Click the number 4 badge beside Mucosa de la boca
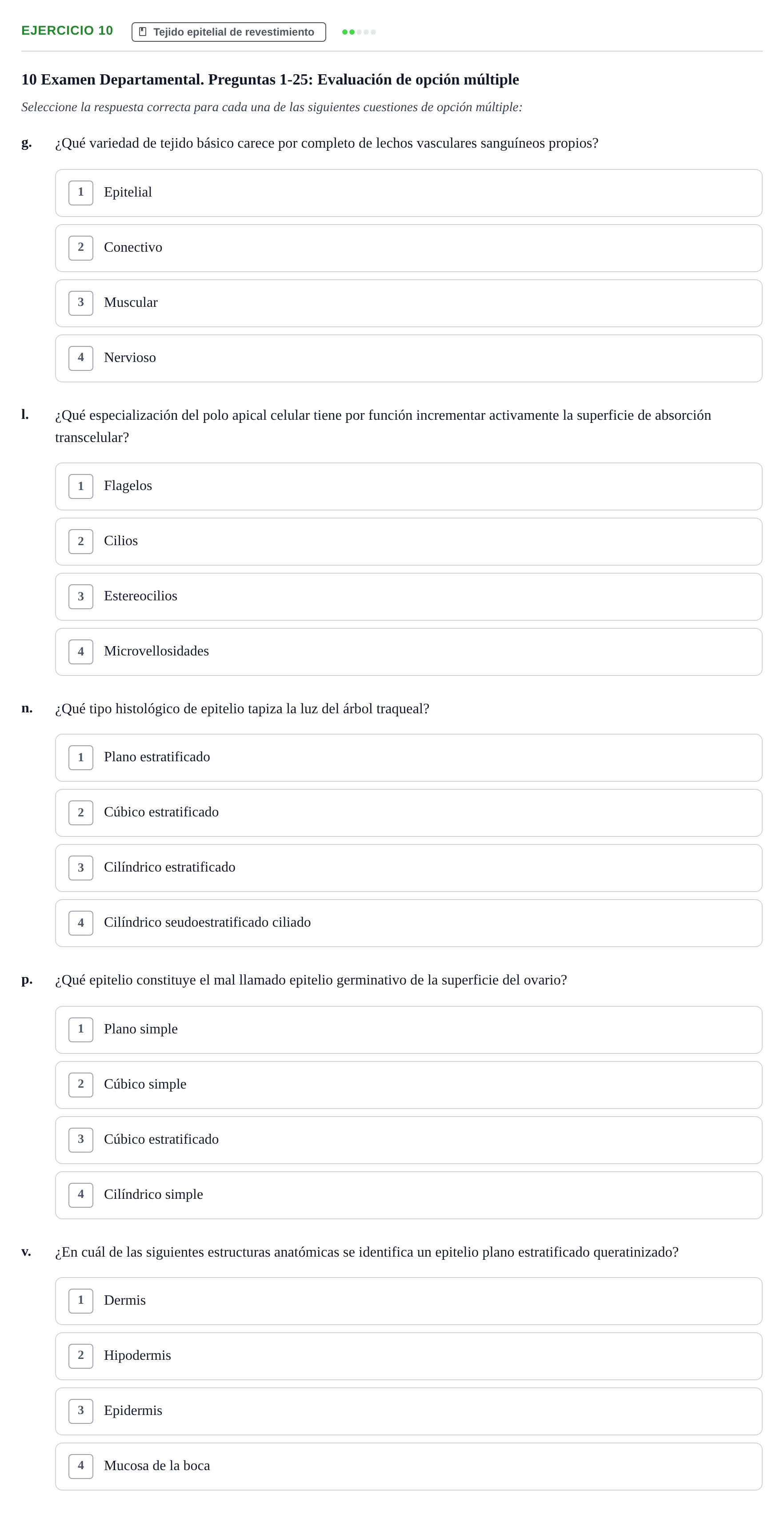The width and height of the screenshot is (784, 1519). point(81,1466)
